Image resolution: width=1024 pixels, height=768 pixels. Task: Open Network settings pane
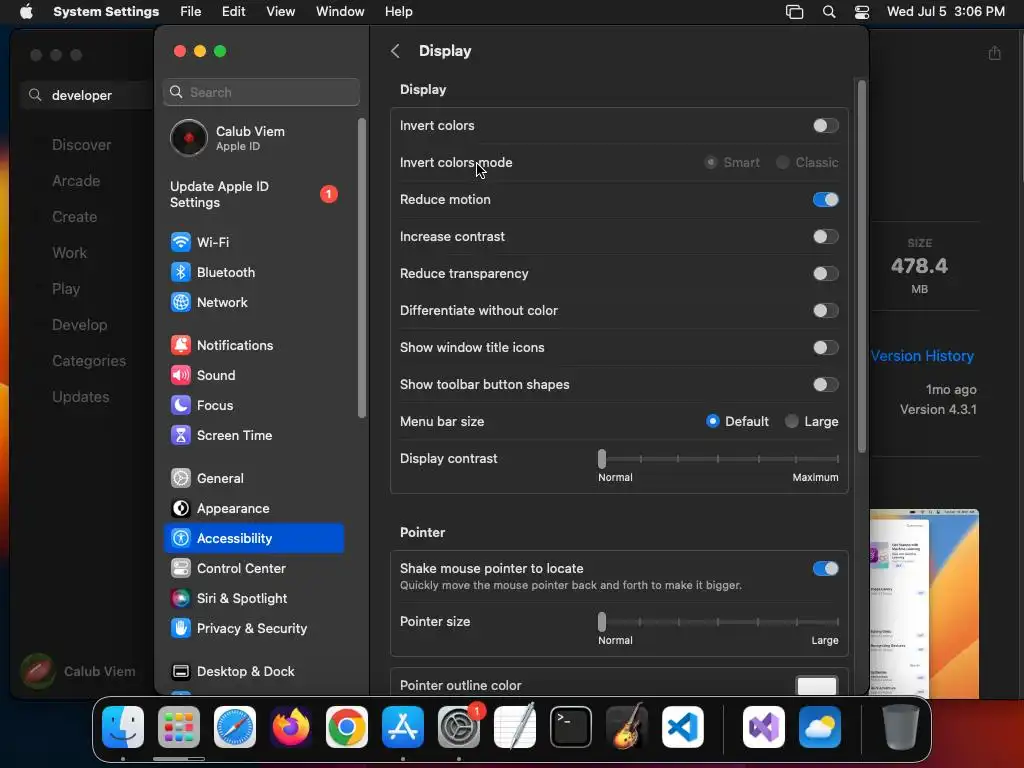click(253, 302)
